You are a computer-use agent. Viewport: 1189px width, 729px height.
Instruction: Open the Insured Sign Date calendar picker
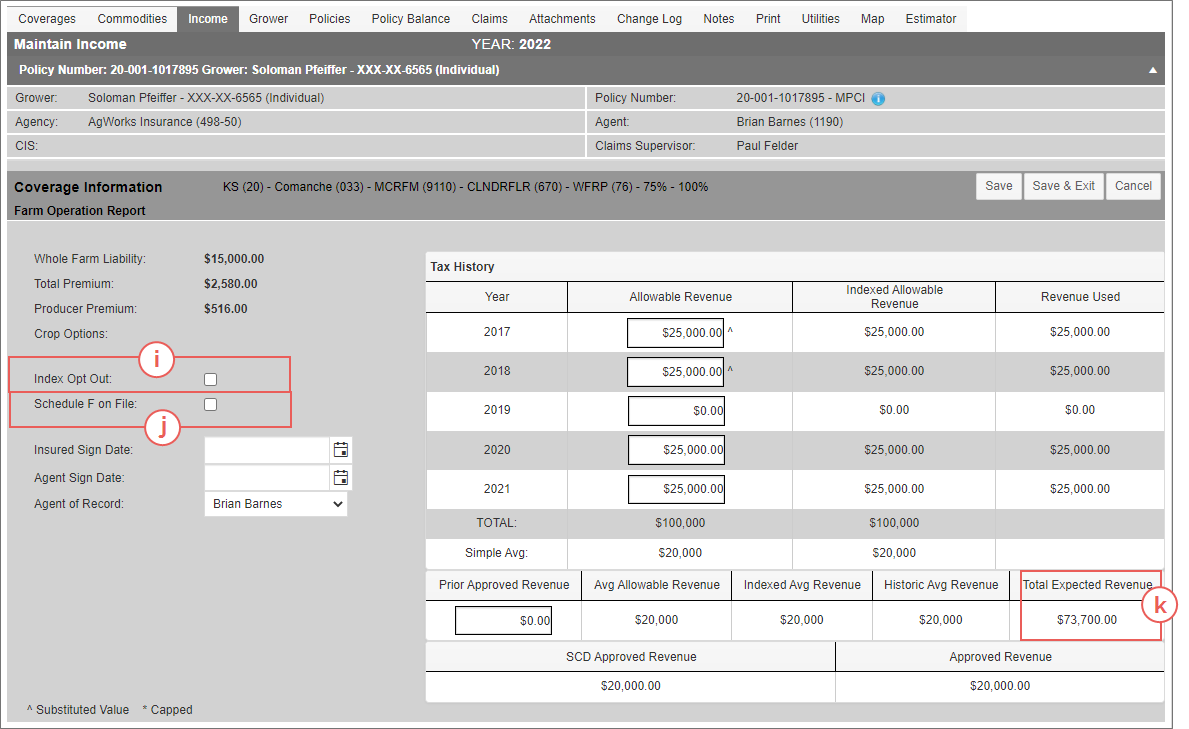point(341,450)
